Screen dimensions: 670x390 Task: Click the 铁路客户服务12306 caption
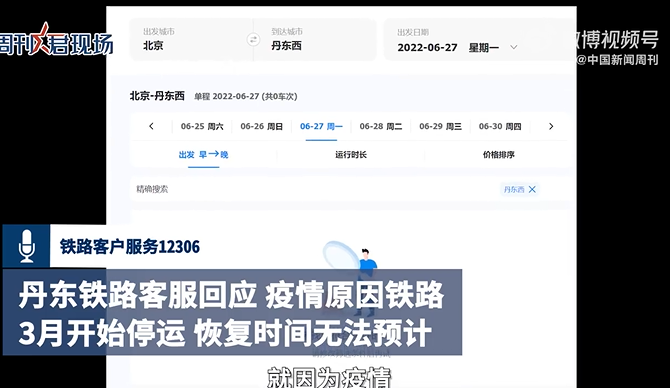coord(129,247)
